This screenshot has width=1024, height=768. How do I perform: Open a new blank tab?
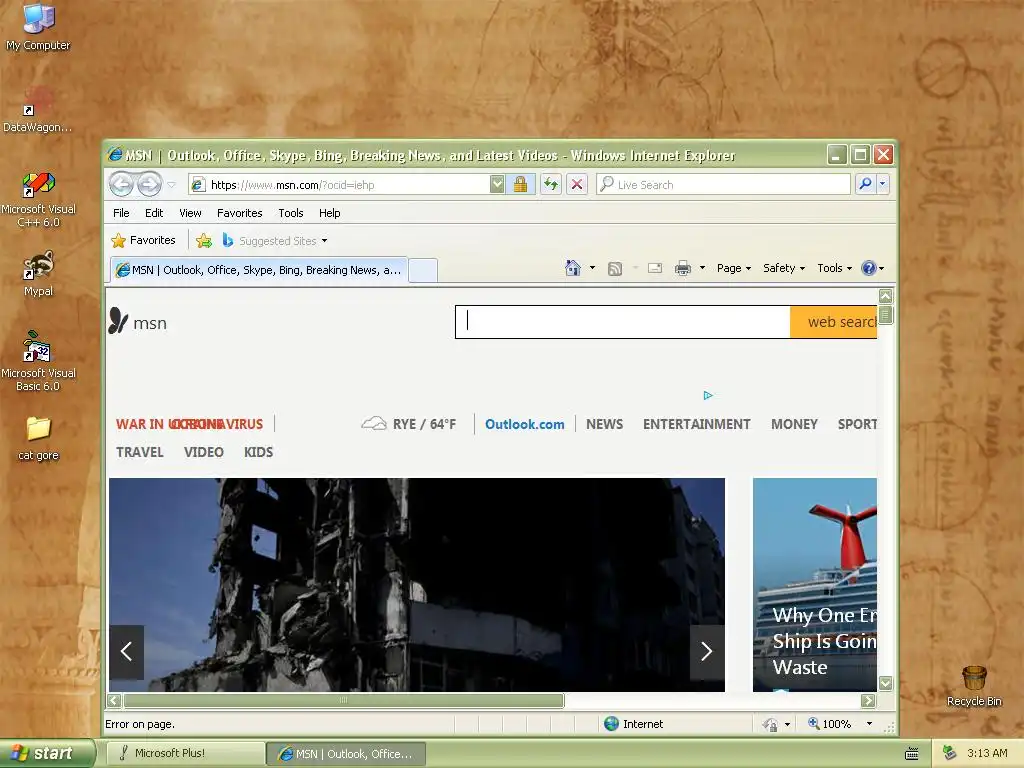click(423, 270)
